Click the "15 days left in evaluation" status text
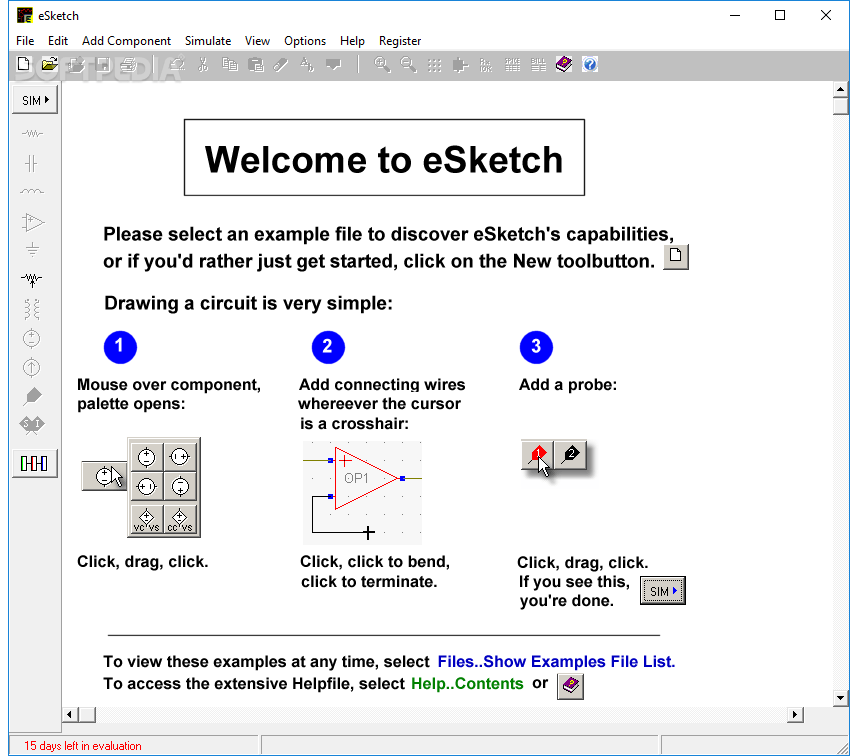The height and width of the screenshot is (756, 850). coord(83,746)
